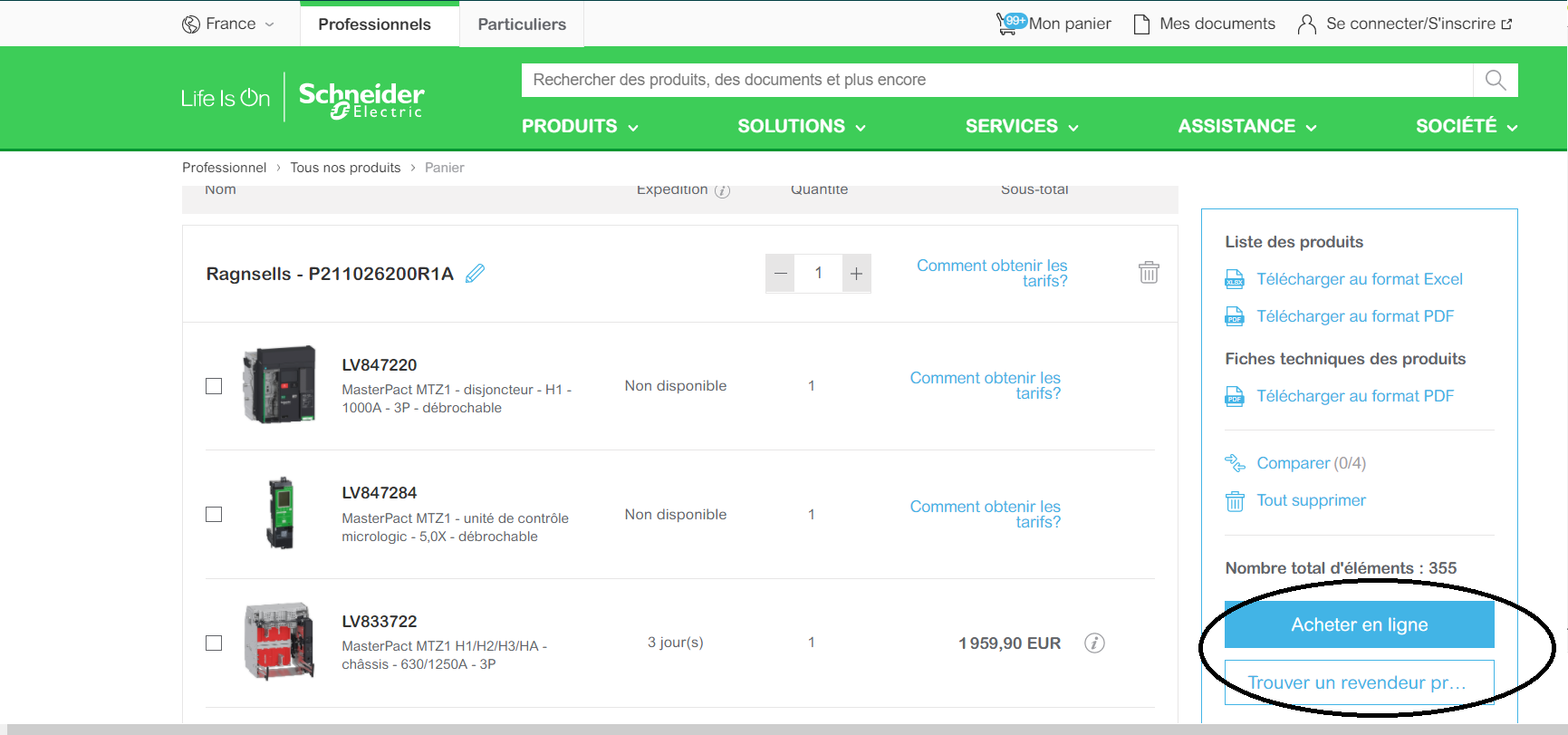The width and height of the screenshot is (1568, 735).
Task: Expand the SOCIÉTÉ menu
Action: click(x=1467, y=126)
